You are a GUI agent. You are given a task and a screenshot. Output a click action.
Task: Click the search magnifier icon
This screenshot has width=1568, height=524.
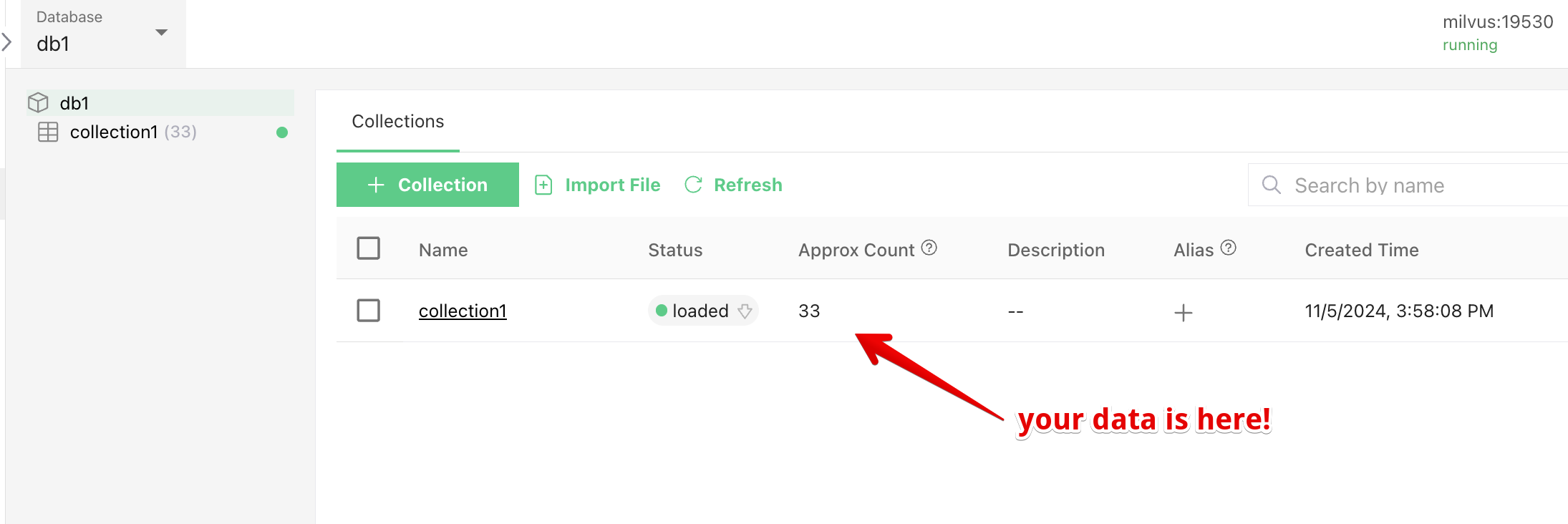point(1272,185)
